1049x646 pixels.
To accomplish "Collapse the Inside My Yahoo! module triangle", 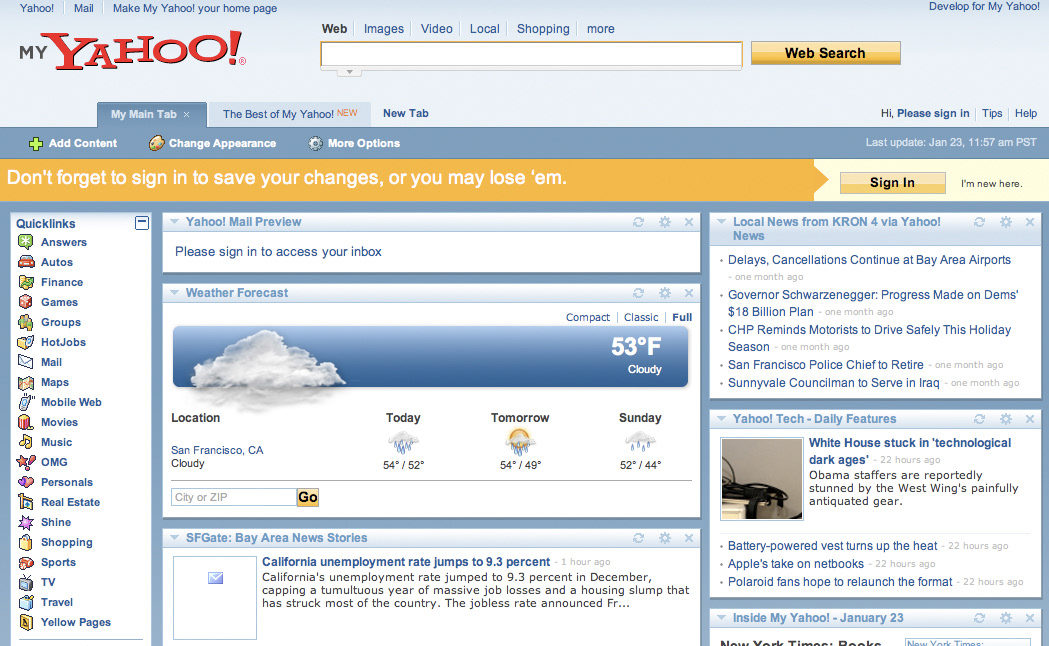I will click(x=721, y=617).
